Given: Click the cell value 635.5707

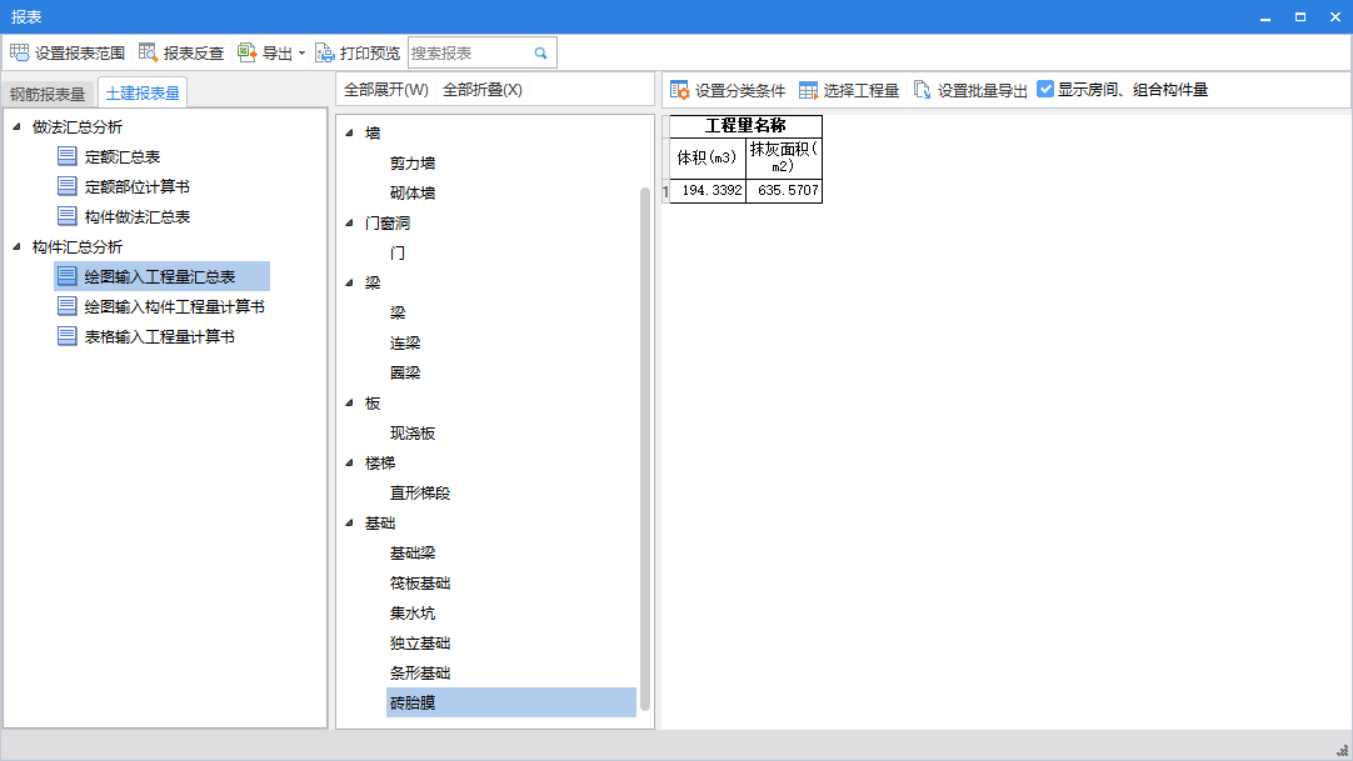Looking at the screenshot, I should click(784, 191).
